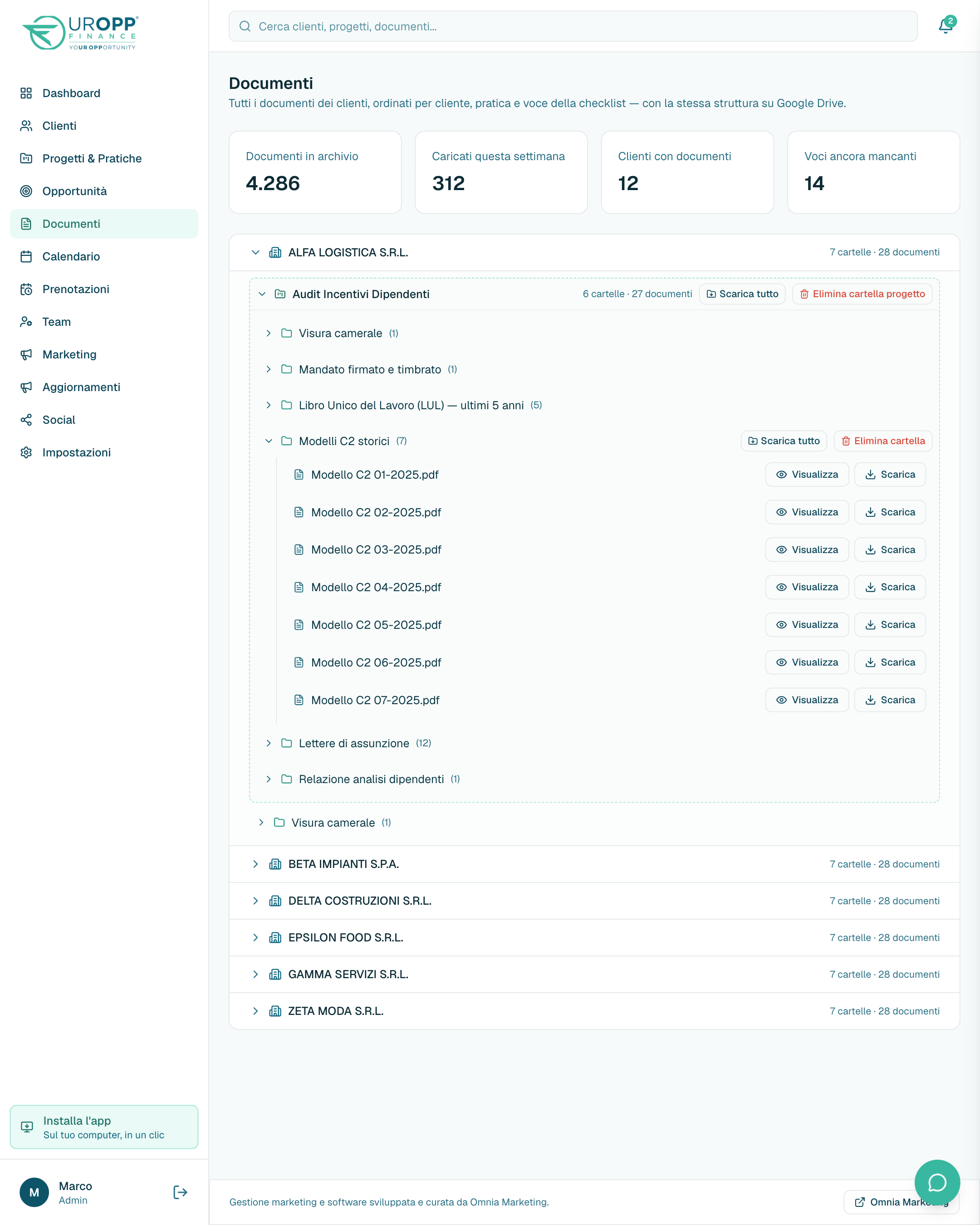Visualizza Modello C2 01-2025.pdf

pyautogui.click(x=807, y=475)
